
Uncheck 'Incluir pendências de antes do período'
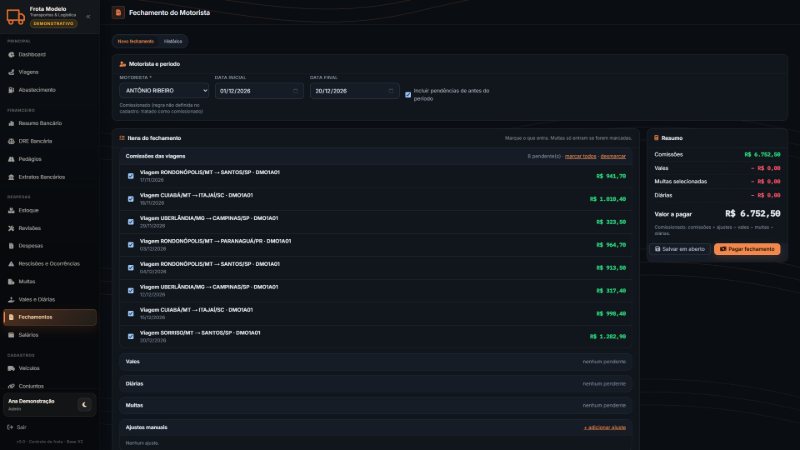(408, 95)
